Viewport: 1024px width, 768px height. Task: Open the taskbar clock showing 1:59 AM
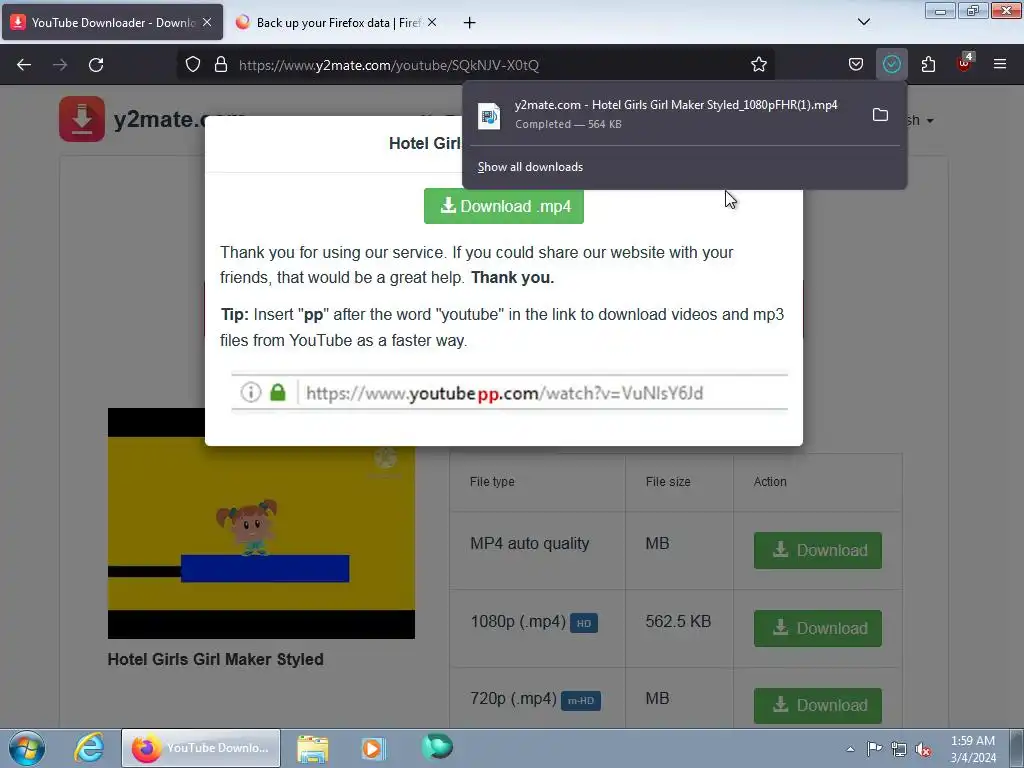(972, 749)
